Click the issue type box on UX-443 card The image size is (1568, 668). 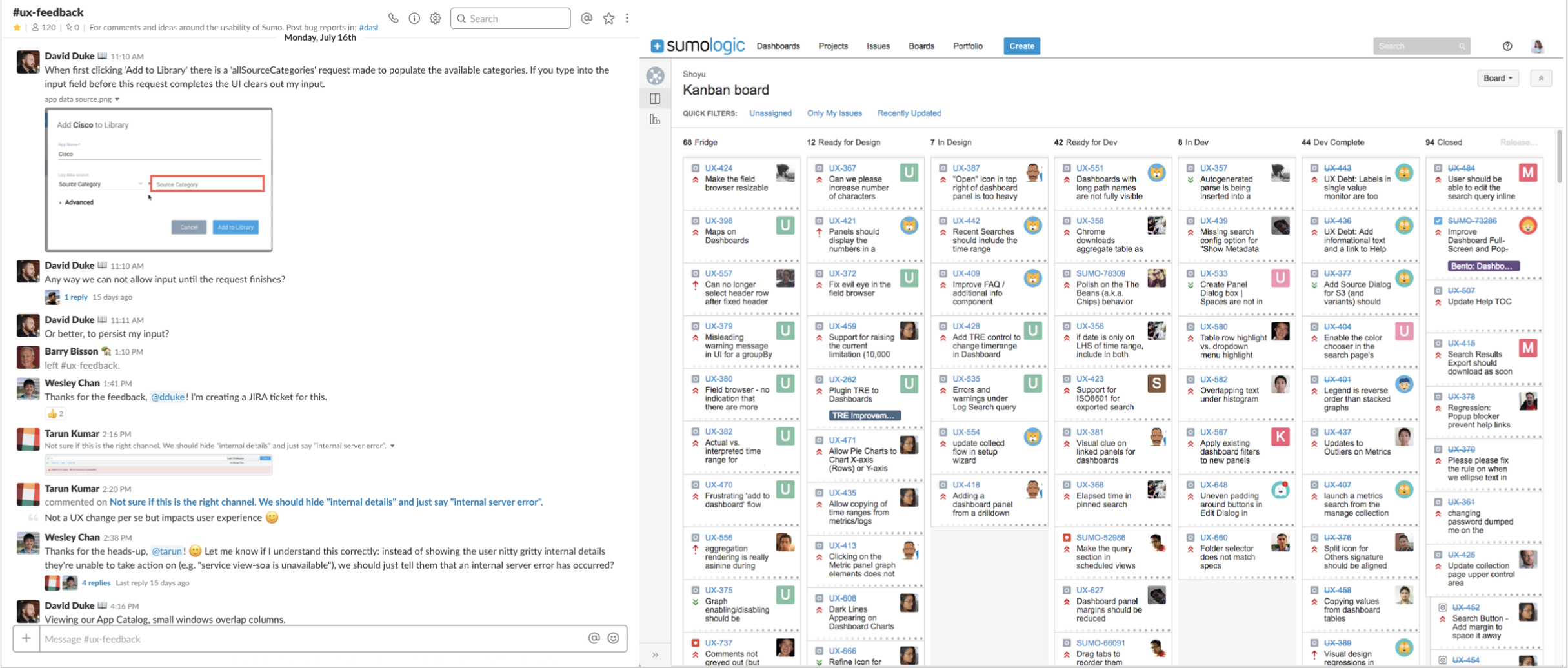tap(1314, 168)
